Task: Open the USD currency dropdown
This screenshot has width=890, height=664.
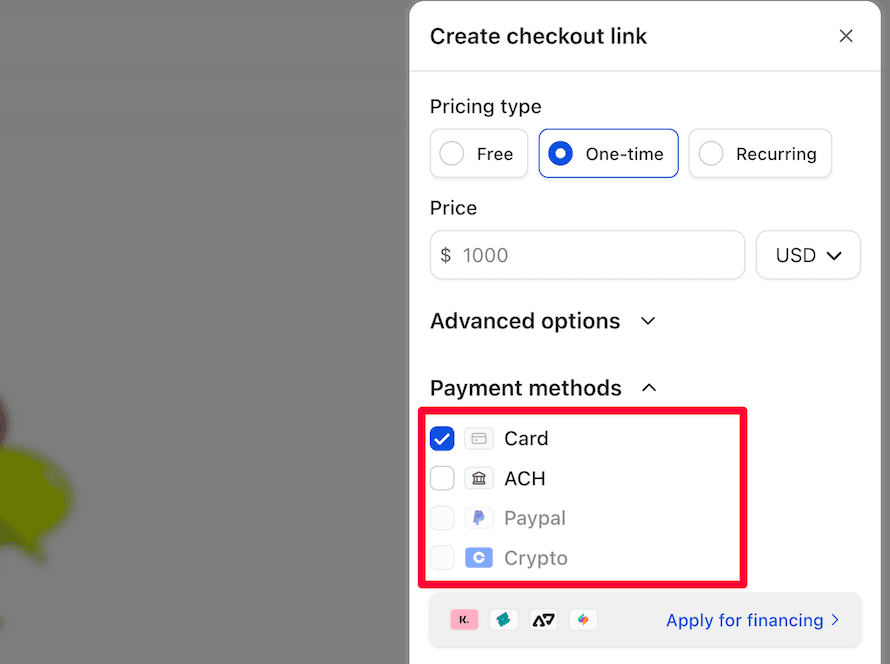Action: 808,255
